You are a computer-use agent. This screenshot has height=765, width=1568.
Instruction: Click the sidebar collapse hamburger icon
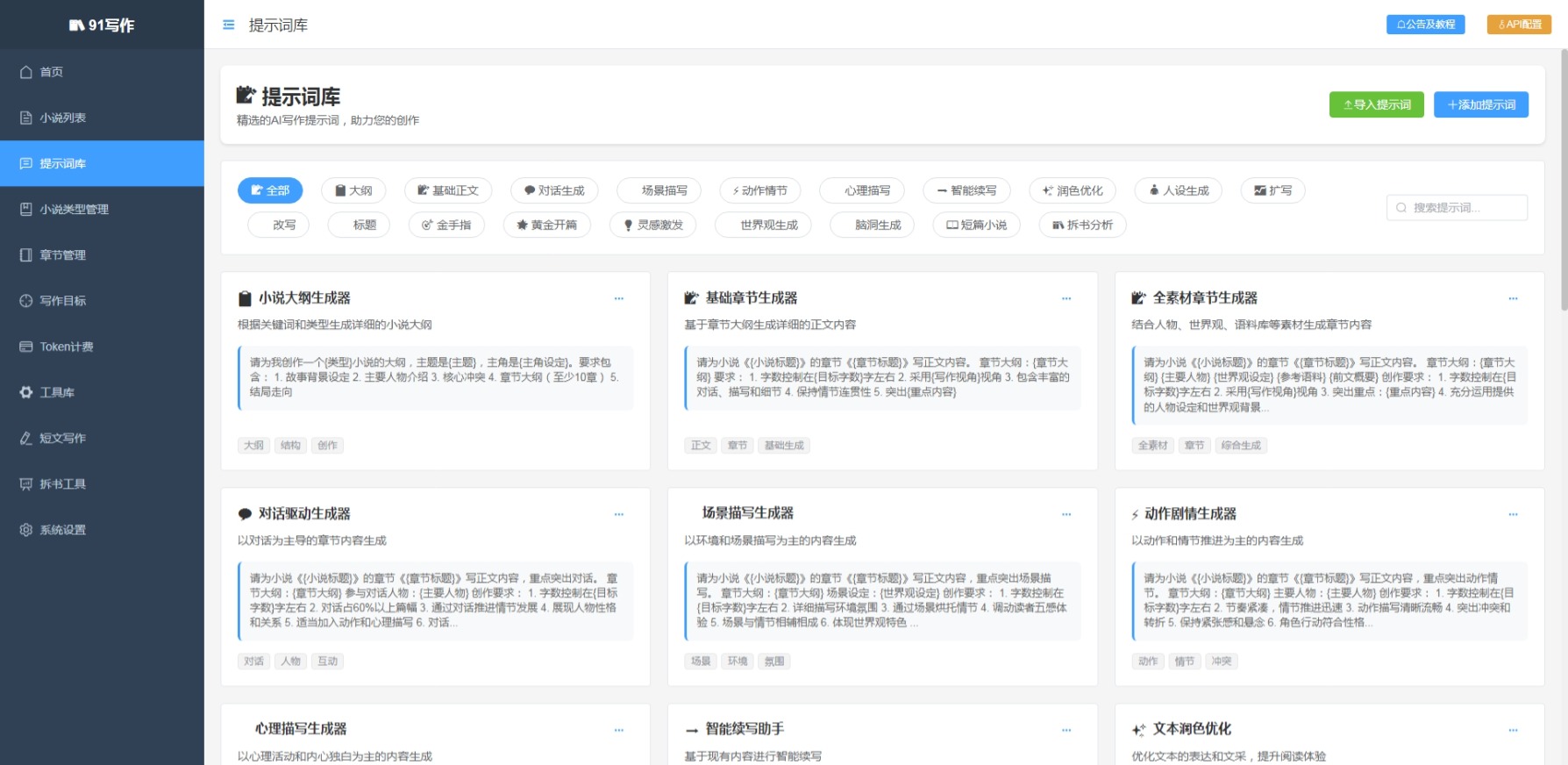coord(229,25)
